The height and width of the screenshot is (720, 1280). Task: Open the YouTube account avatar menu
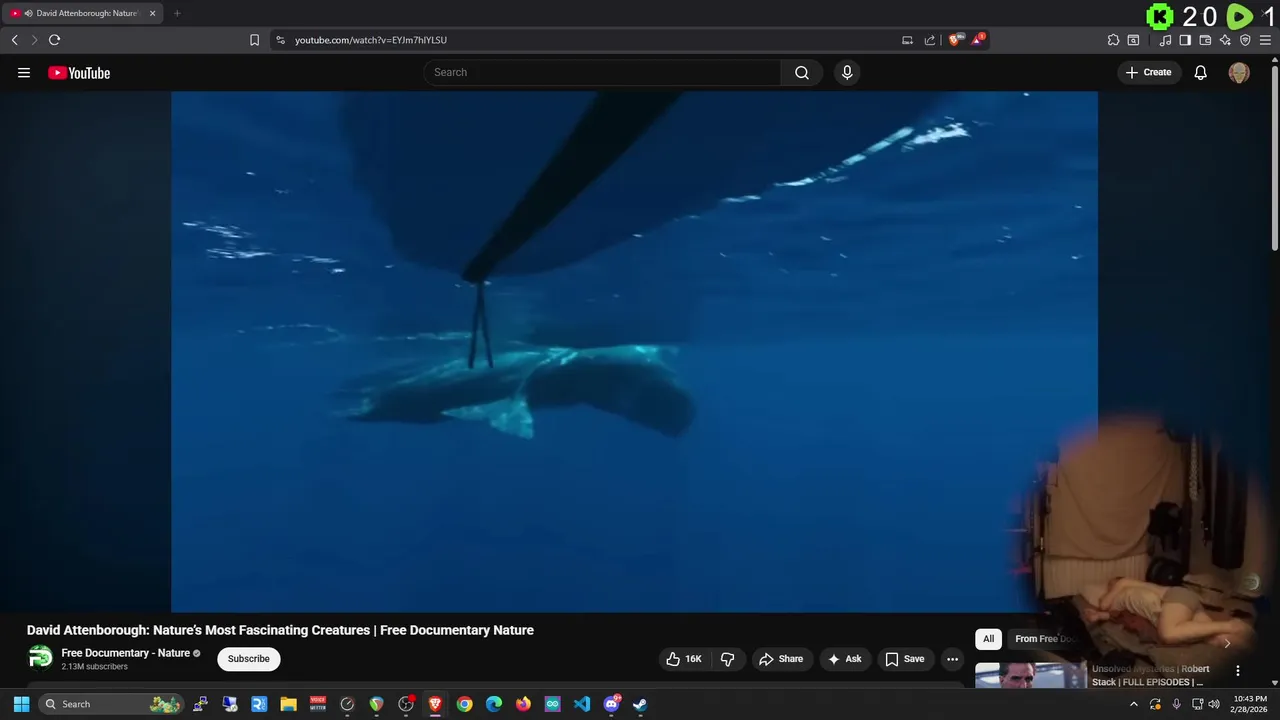pyautogui.click(x=1239, y=72)
